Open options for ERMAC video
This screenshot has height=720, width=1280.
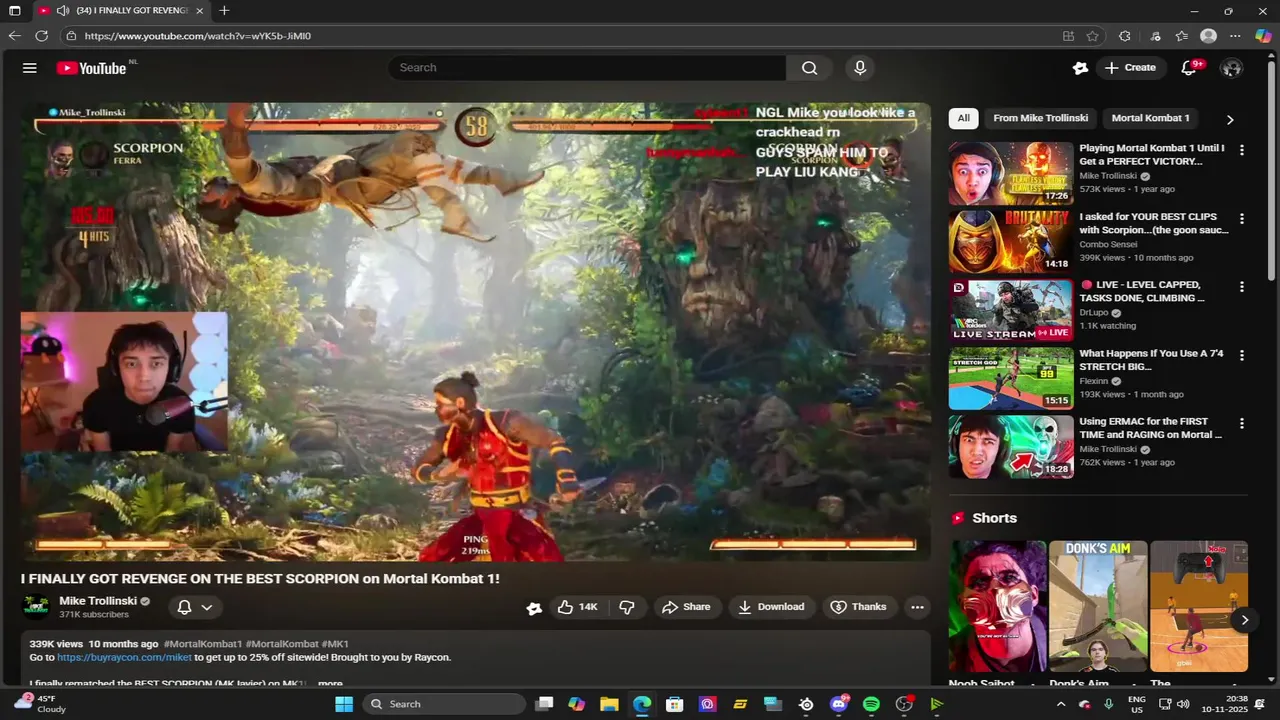[1242, 423]
